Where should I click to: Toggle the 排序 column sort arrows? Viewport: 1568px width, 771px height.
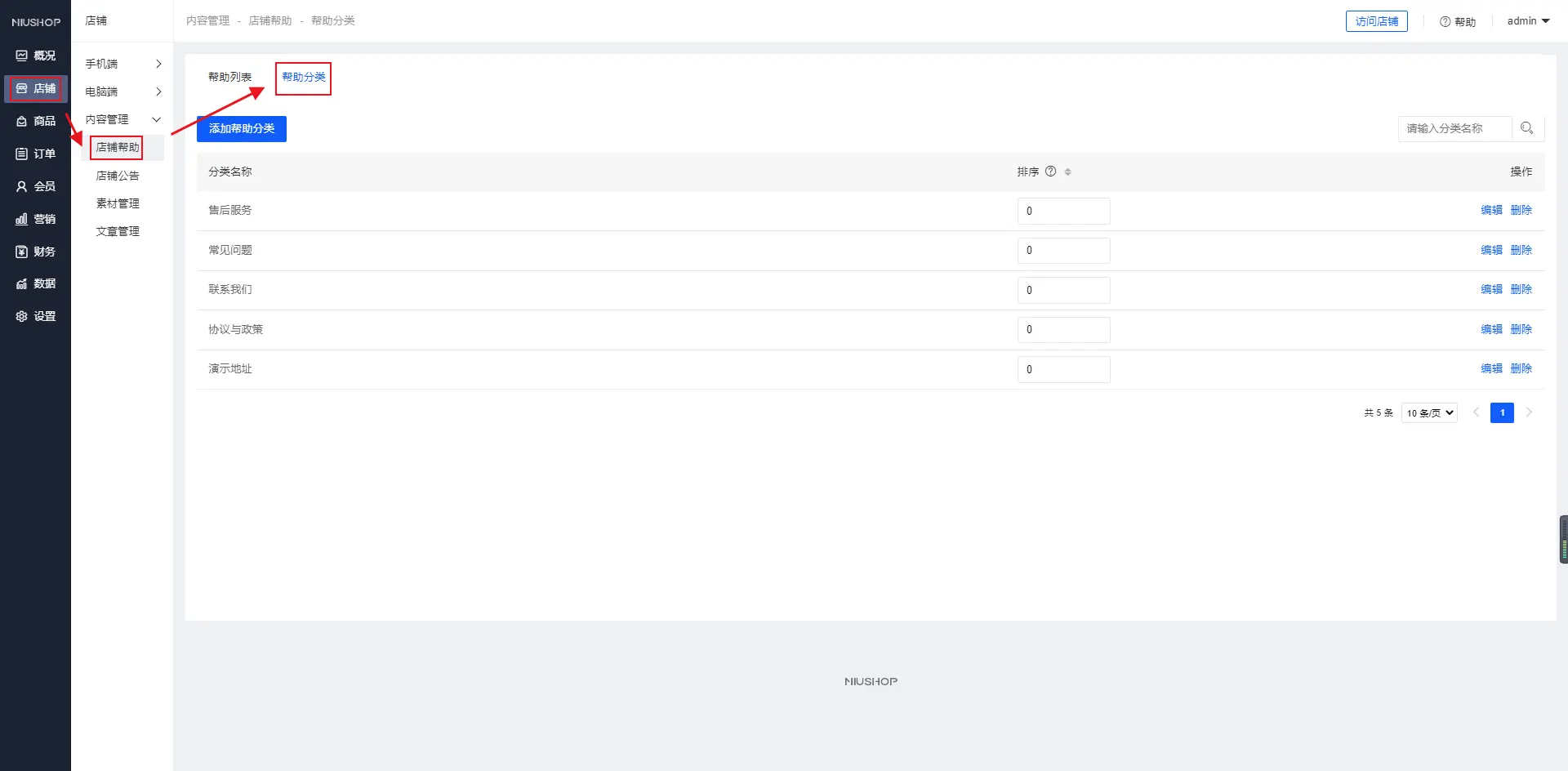click(1067, 172)
